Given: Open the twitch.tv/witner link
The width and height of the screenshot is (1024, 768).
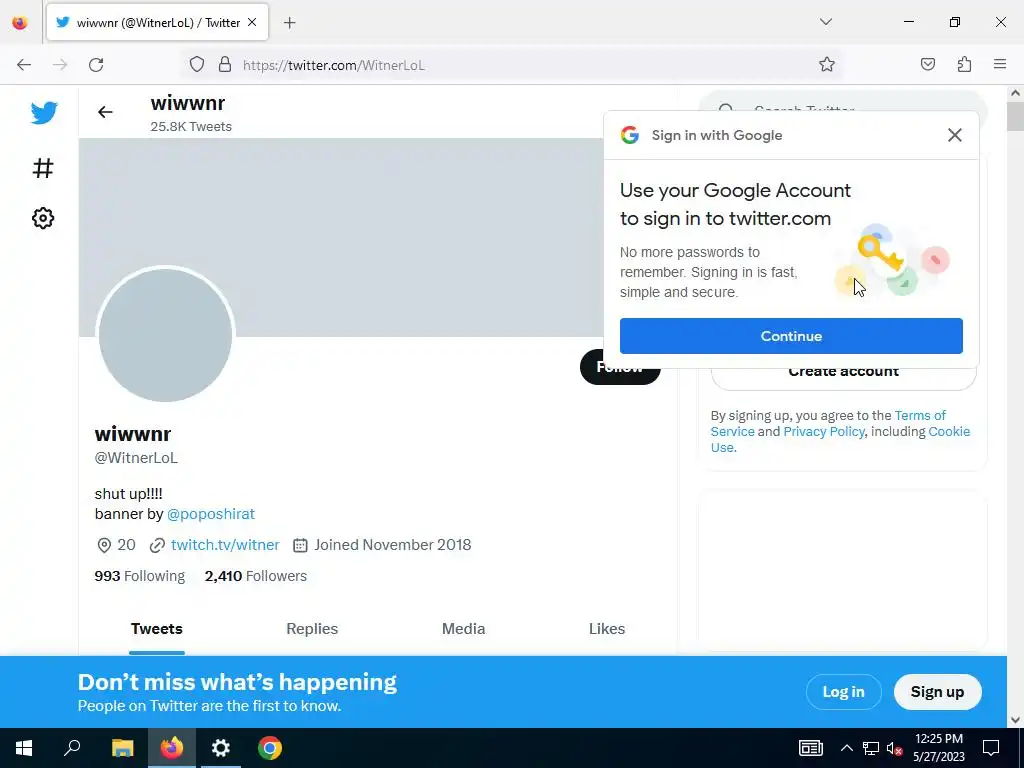Looking at the screenshot, I should [225, 545].
